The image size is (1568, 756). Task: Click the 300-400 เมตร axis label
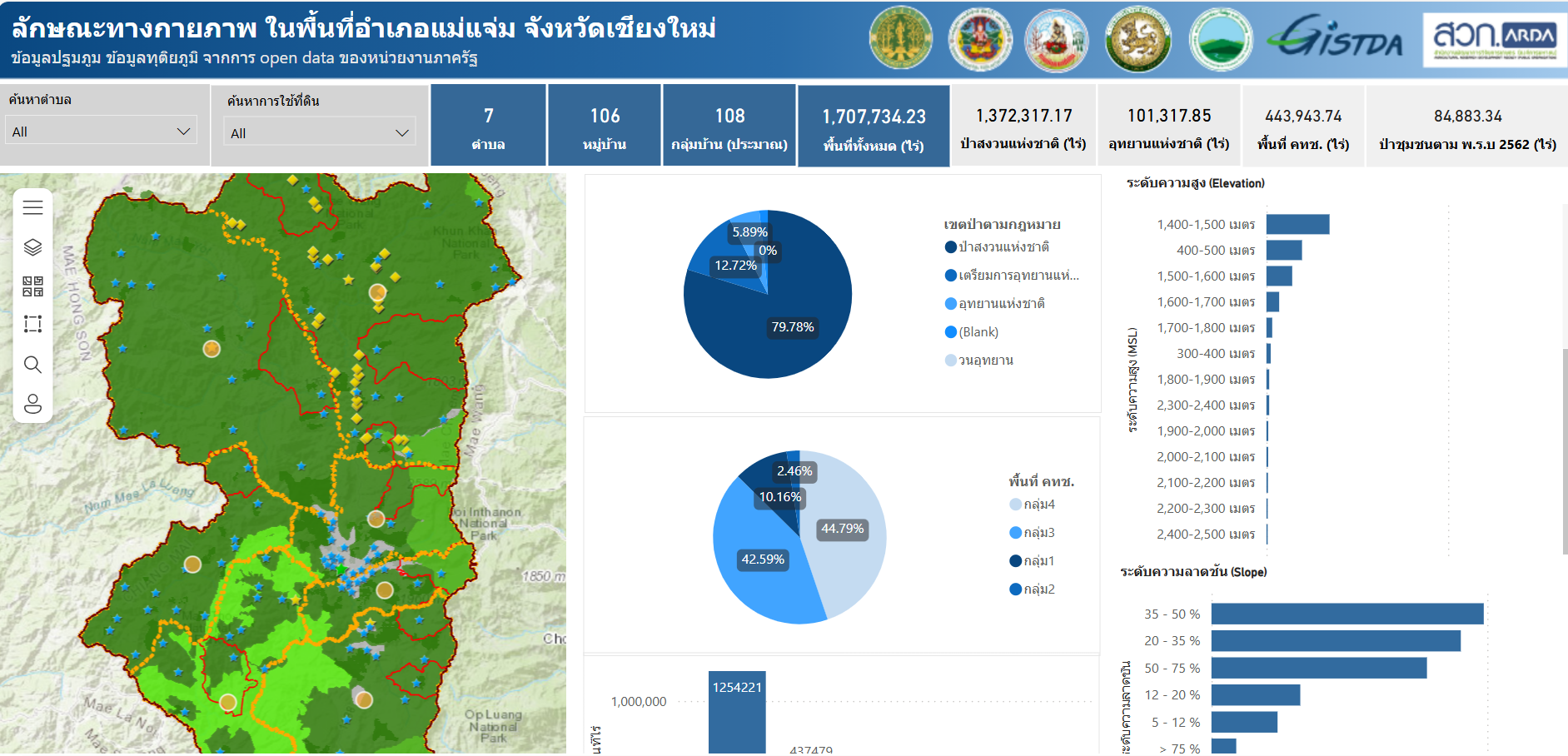coord(1216,354)
